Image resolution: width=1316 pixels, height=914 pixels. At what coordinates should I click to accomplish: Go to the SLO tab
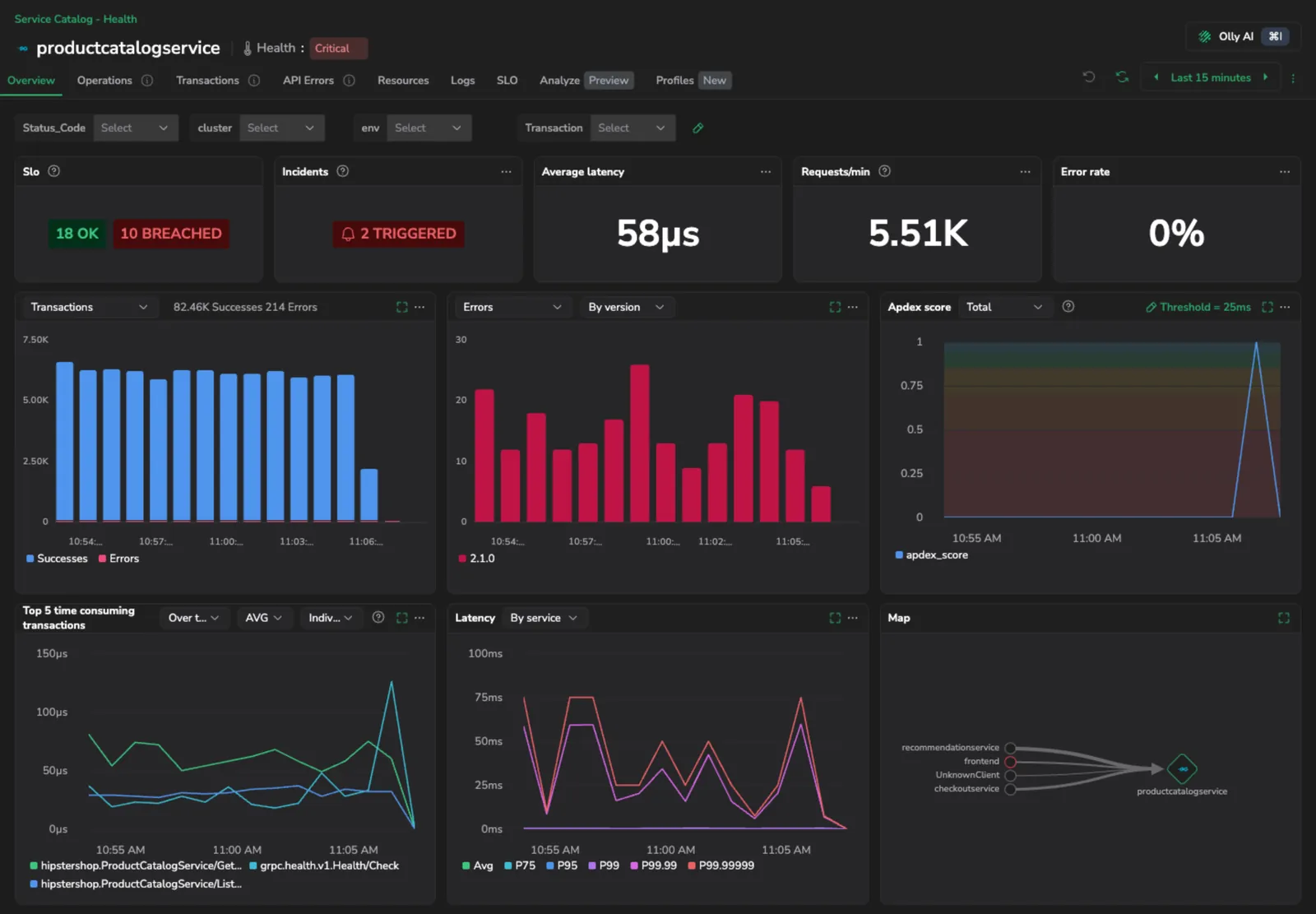click(507, 81)
